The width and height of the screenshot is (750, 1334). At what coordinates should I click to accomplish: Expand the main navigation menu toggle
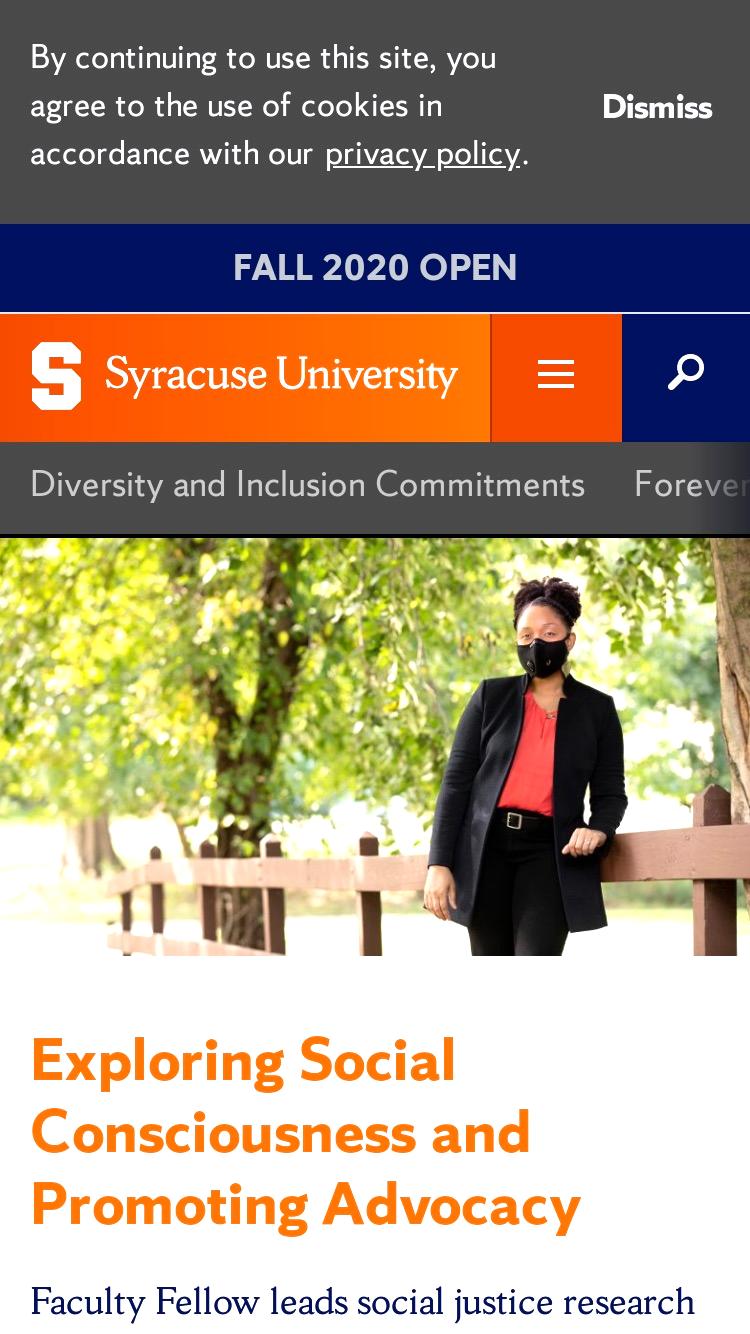(x=556, y=375)
